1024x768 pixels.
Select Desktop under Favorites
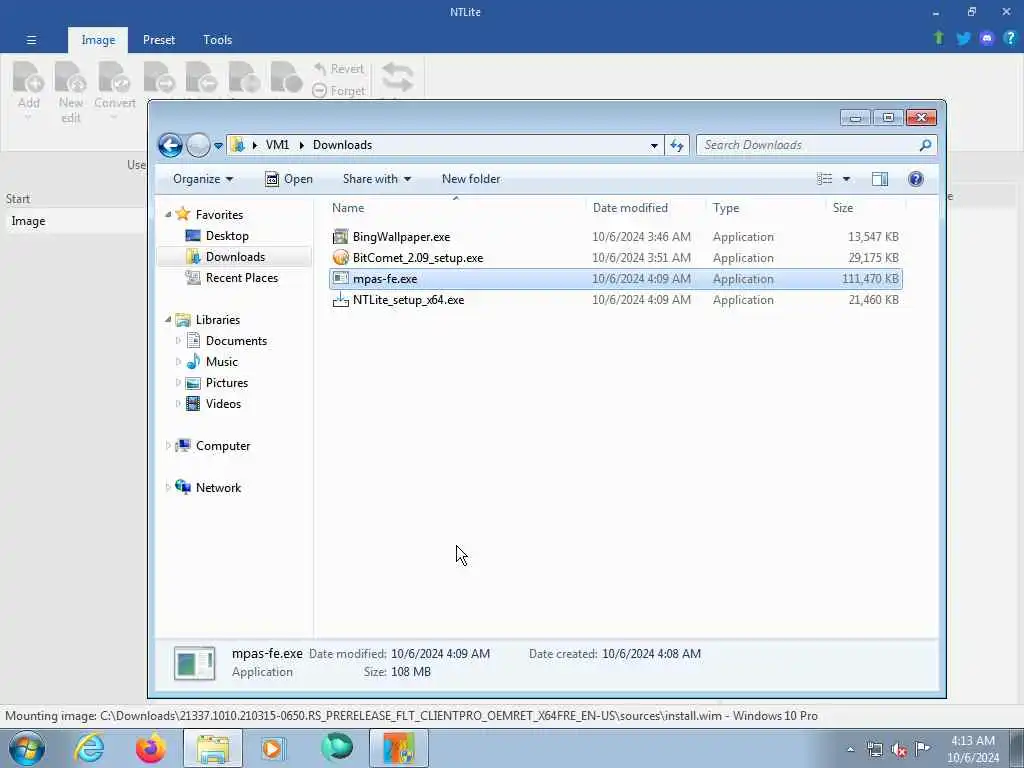click(x=227, y=236)
